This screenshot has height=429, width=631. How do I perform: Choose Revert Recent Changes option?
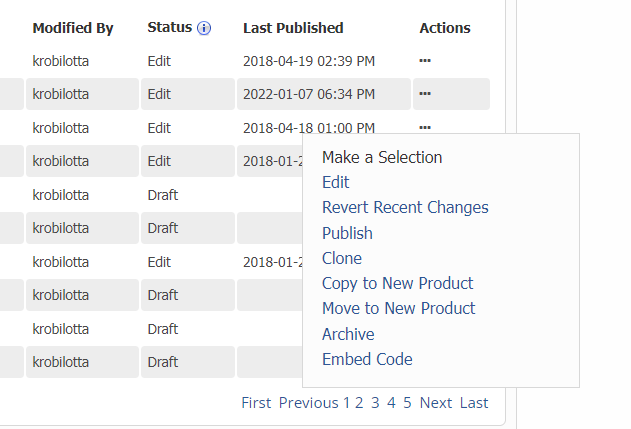[x=405, y=208]
